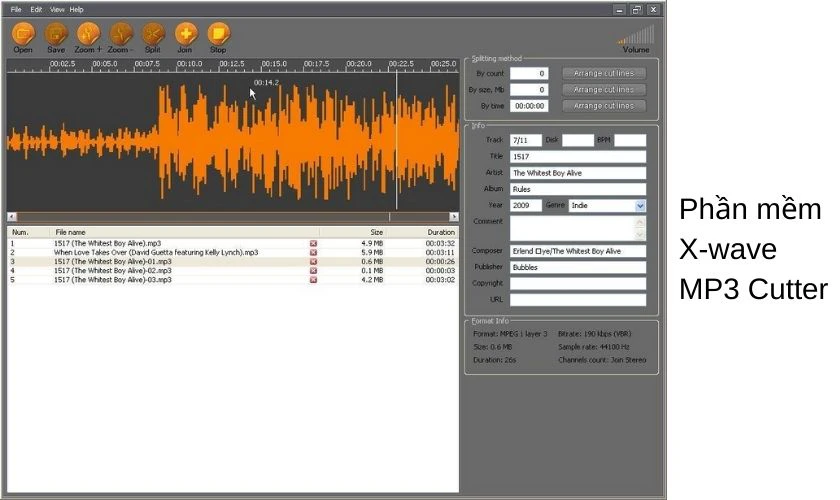
Task: Click into the Title field containing 1517
Action: point(578,156)
